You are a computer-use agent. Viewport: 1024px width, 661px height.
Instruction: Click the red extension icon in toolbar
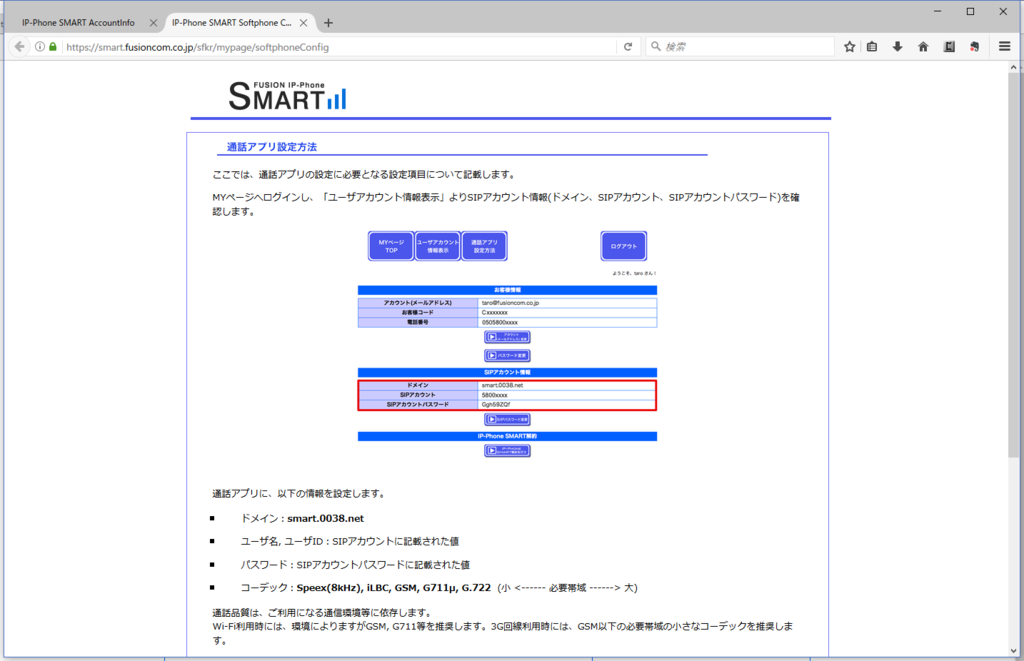click(974, 47)
